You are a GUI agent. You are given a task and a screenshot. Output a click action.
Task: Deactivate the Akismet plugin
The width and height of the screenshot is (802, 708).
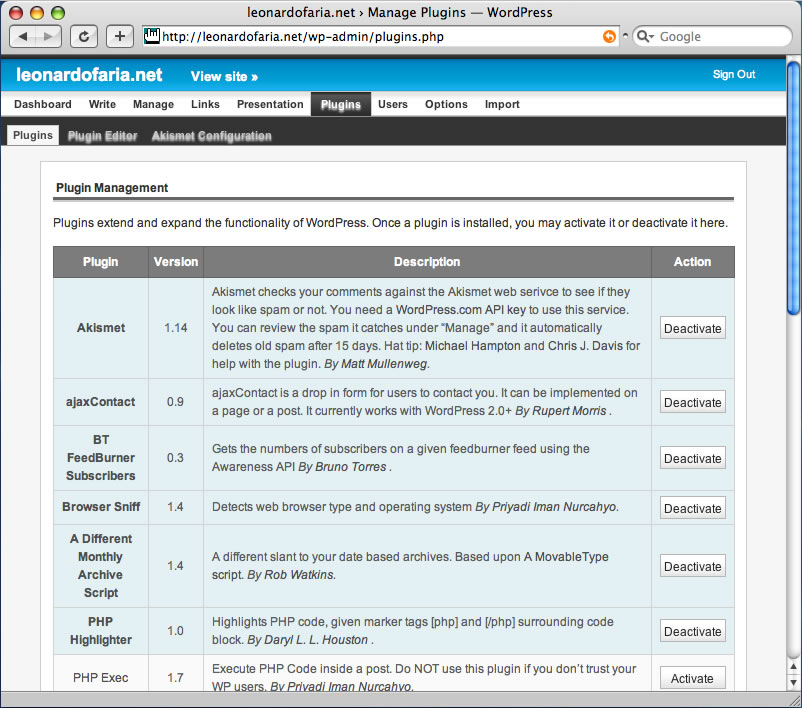coord(693,328)
